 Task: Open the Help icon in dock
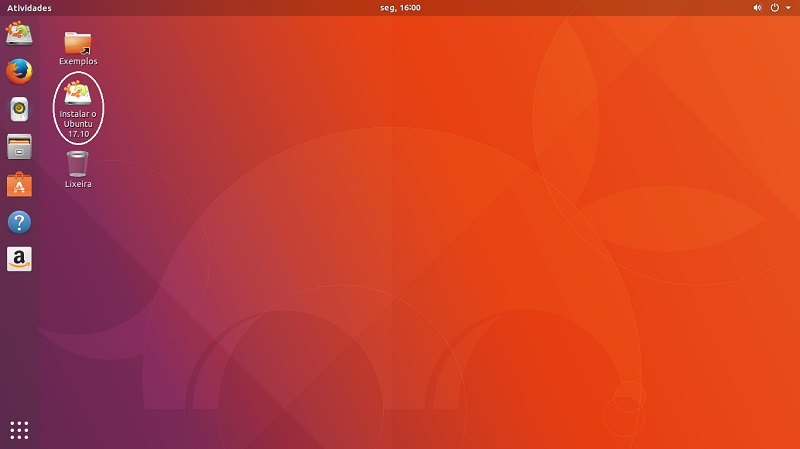pyautogui.click(x=19, y=222)
